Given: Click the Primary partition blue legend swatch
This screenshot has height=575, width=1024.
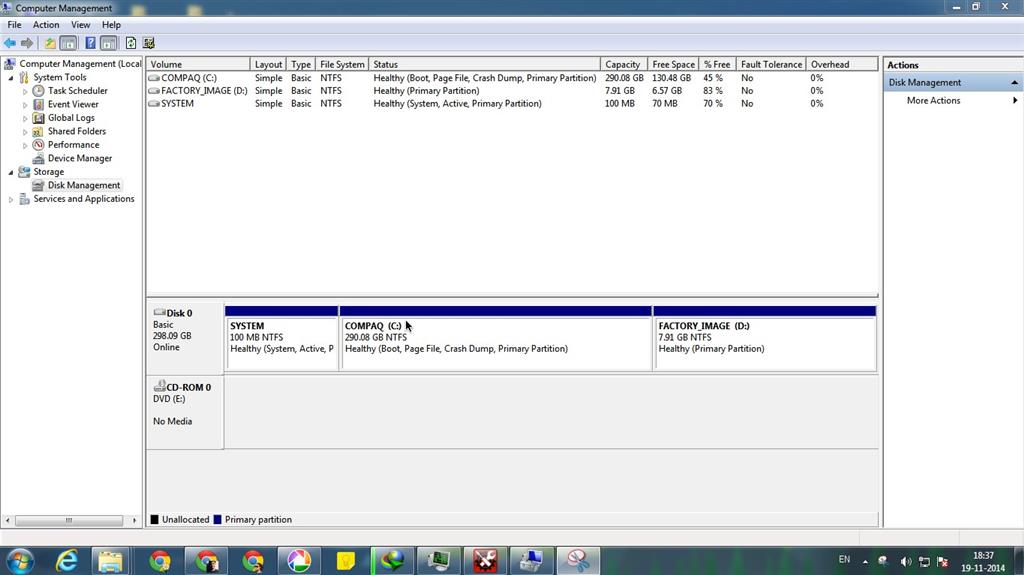Looking at the screenshot, I should [217, 519].
